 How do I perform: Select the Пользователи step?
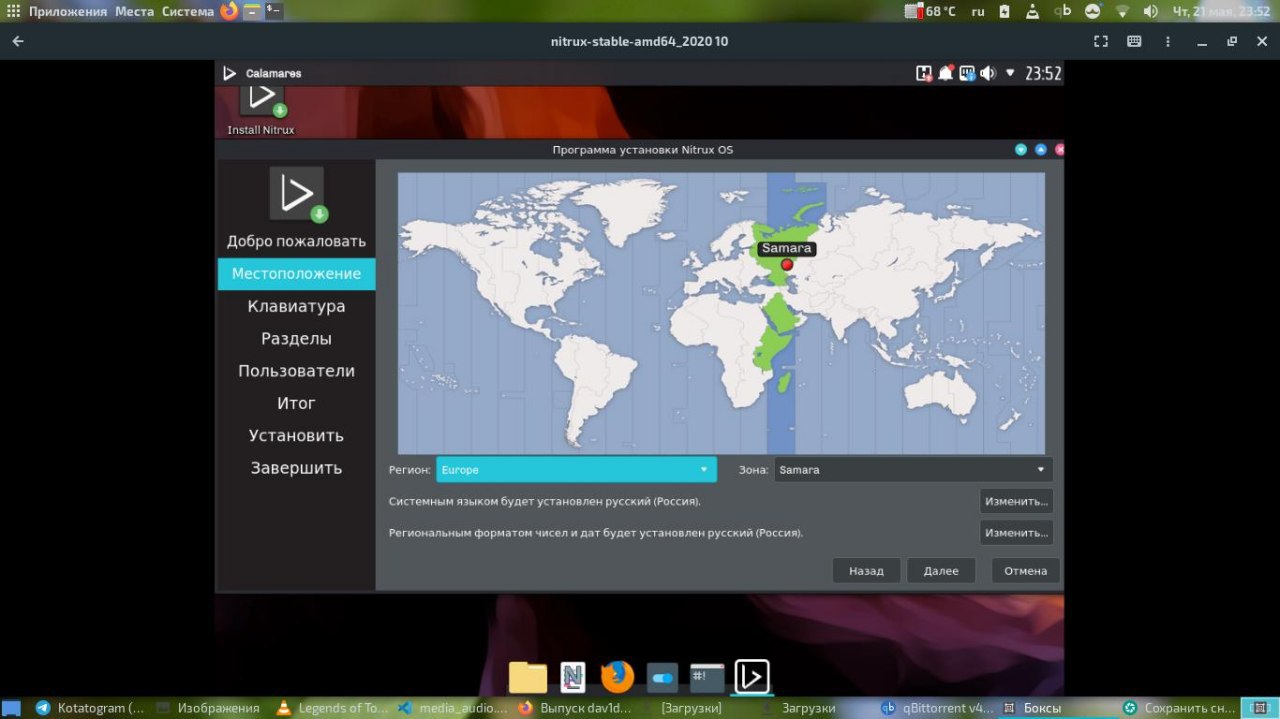(x=297, y=371)
